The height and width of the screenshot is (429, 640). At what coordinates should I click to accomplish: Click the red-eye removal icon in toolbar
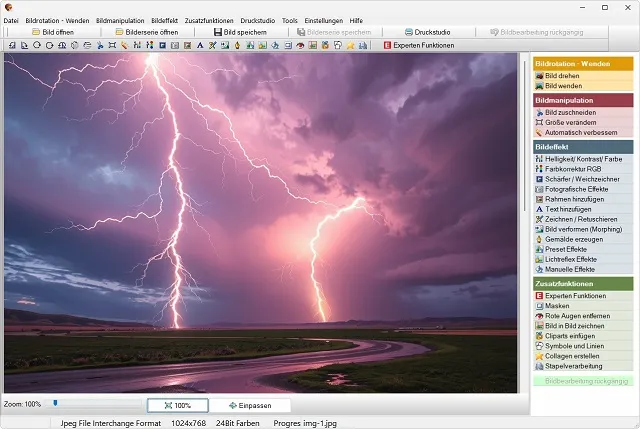(299, 45)
